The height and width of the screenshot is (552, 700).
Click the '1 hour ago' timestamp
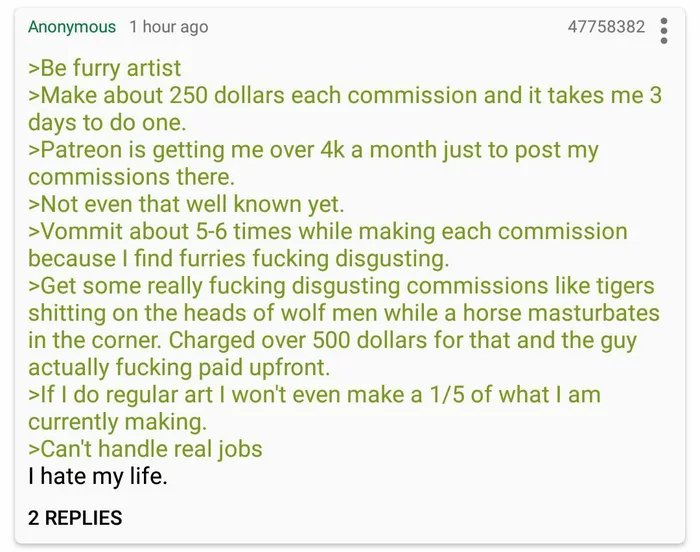pyautogui.click(x=169, y=27)
